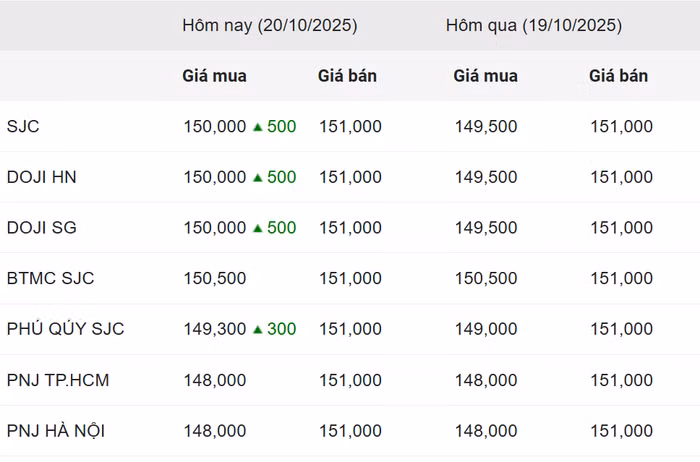Select the Hôm nay (20/10/2025) header
700x462 pixels.
coord(269,25)
